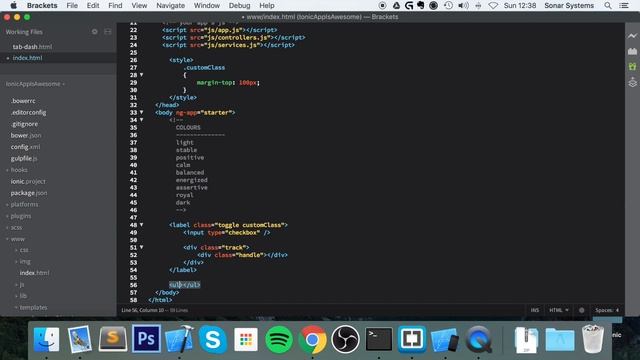Open Spotlight search magnifier in menu bar

pyautogui.click(x=608, y=6)
